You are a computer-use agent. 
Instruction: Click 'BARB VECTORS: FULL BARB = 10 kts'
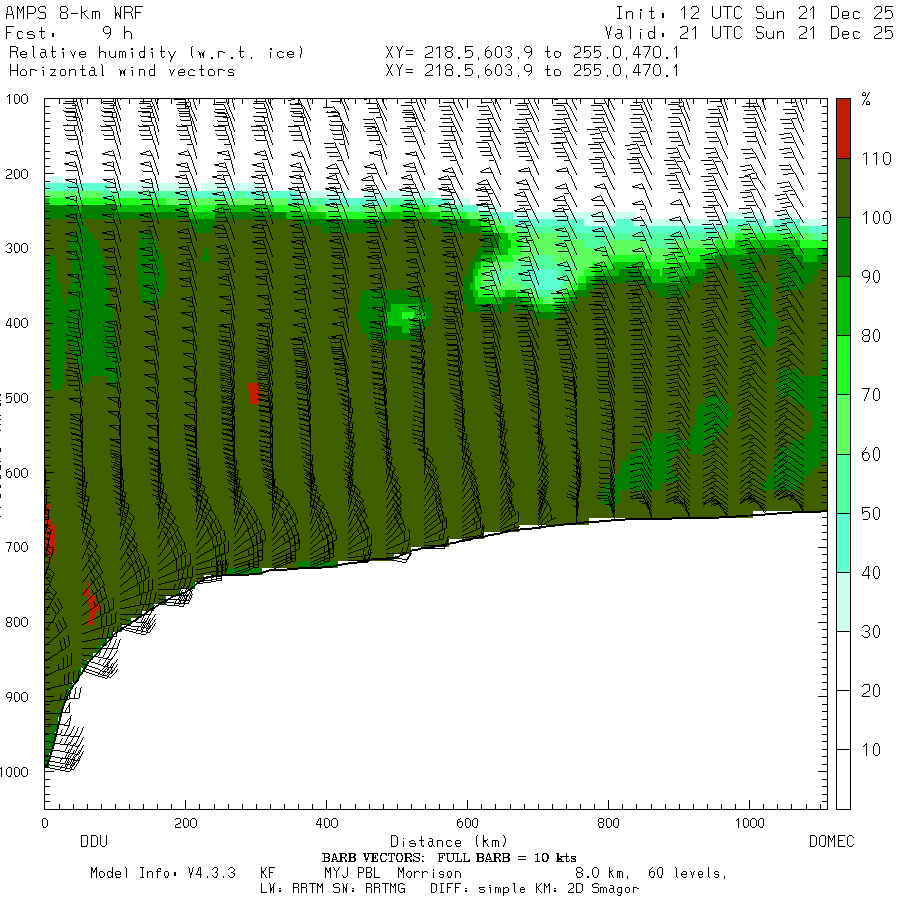[449, 858]
